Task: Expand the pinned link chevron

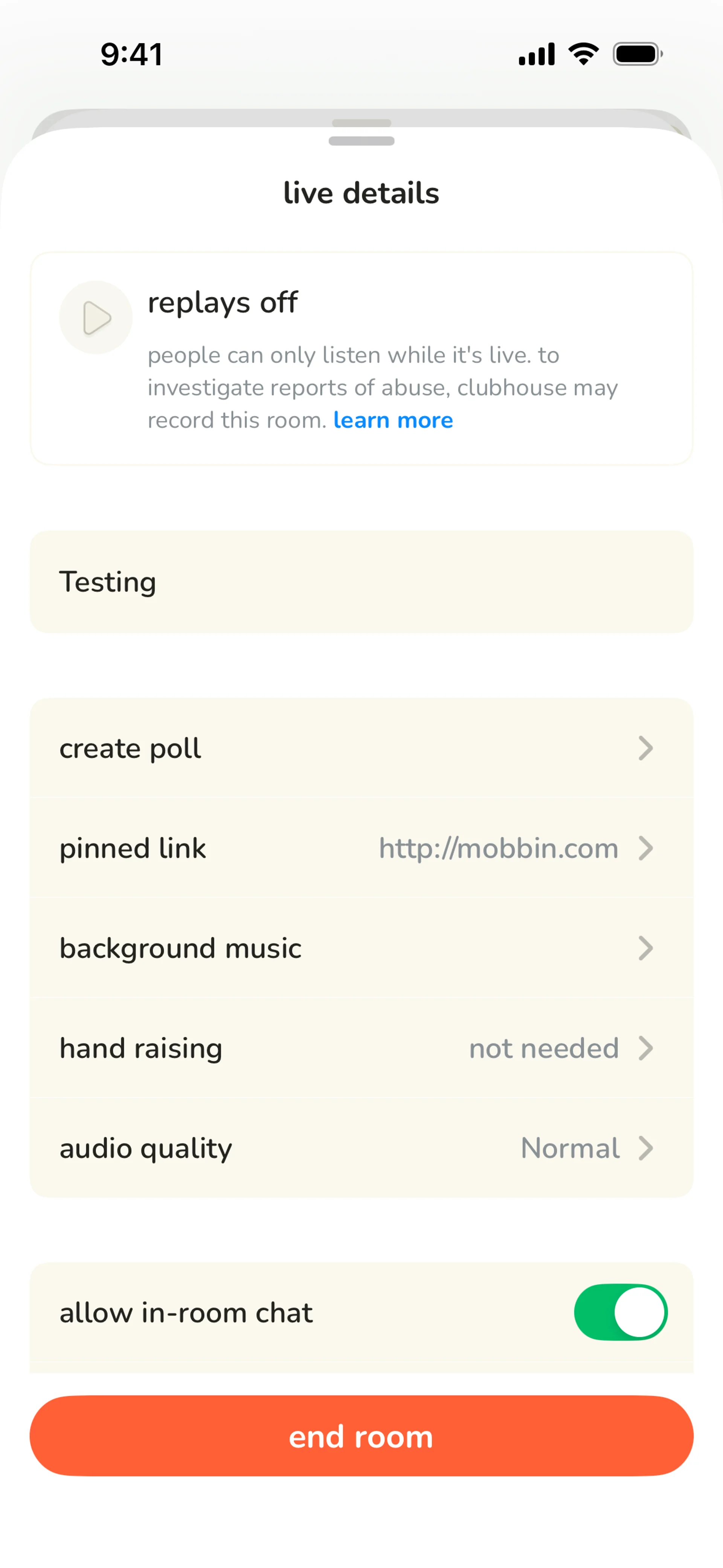Action: tap(646, 848)
